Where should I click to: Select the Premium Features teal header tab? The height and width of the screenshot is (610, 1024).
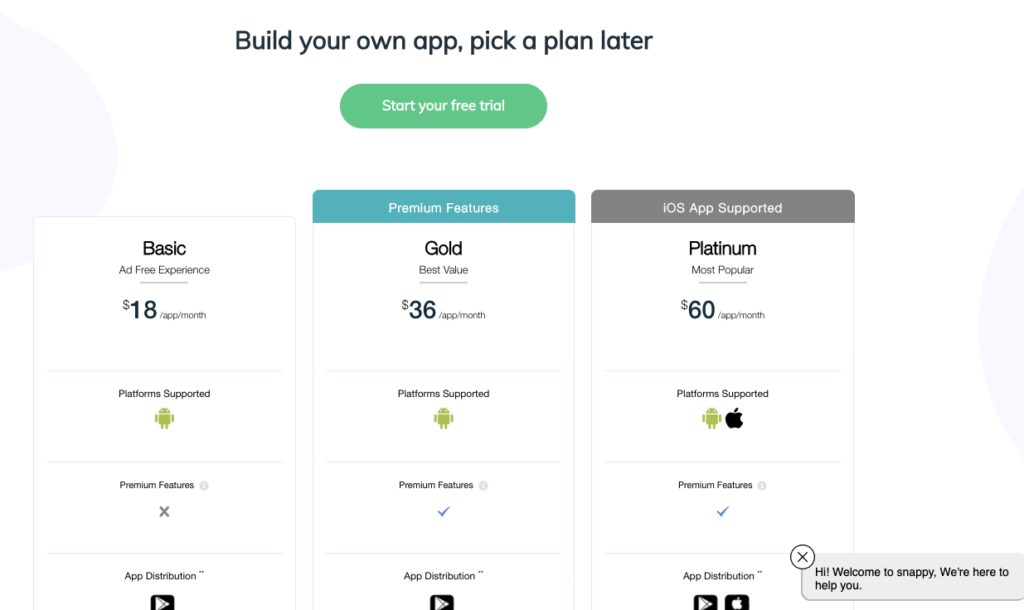443,208
